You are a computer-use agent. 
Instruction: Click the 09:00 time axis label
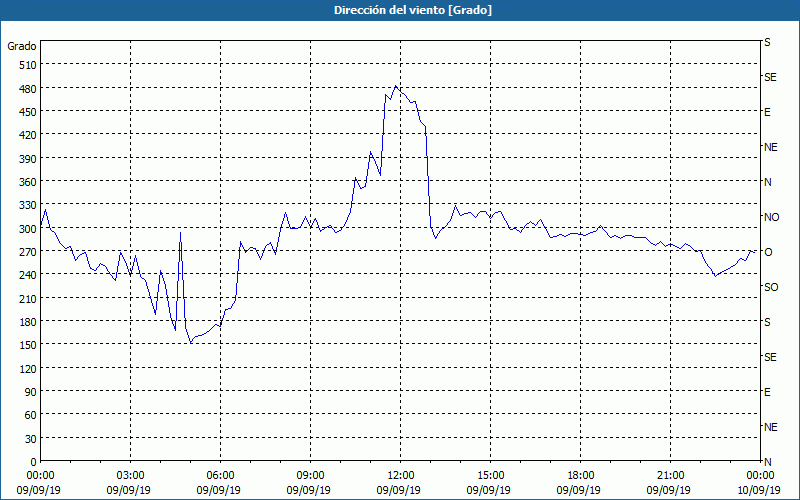[x=310, y=476]
